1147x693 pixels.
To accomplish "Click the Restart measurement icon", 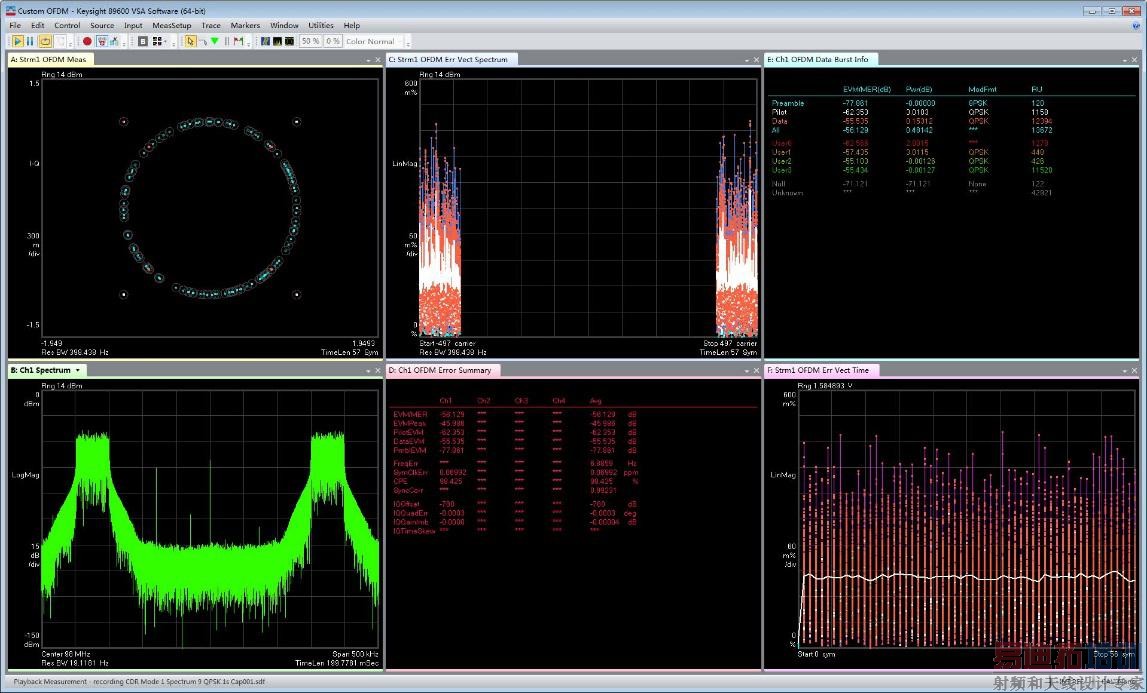I will [x=45, y=41].
